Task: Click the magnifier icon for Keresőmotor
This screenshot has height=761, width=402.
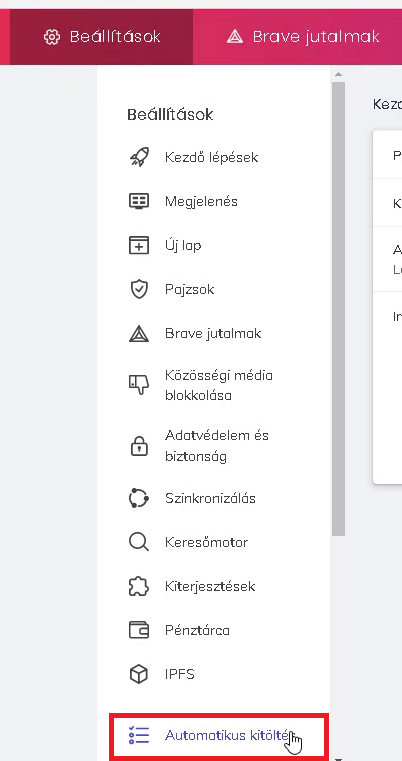Action: (139, 542)
